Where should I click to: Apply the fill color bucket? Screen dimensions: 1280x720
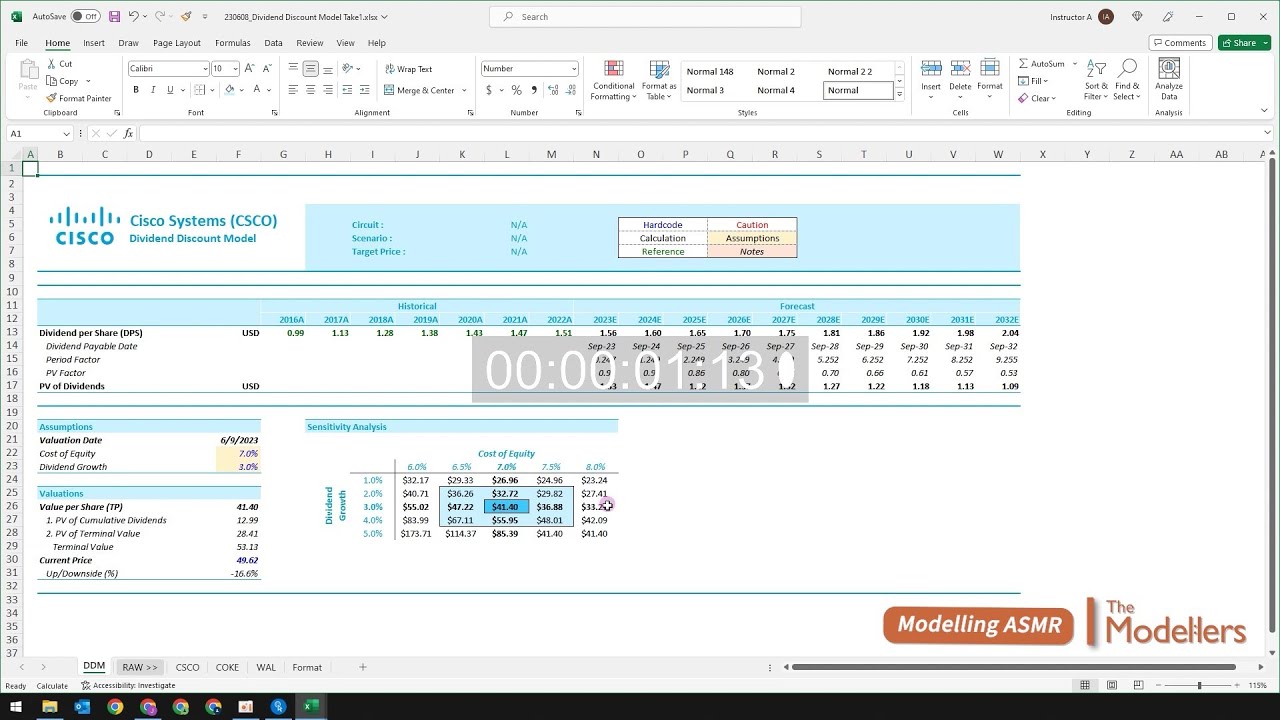click(229, 90)
